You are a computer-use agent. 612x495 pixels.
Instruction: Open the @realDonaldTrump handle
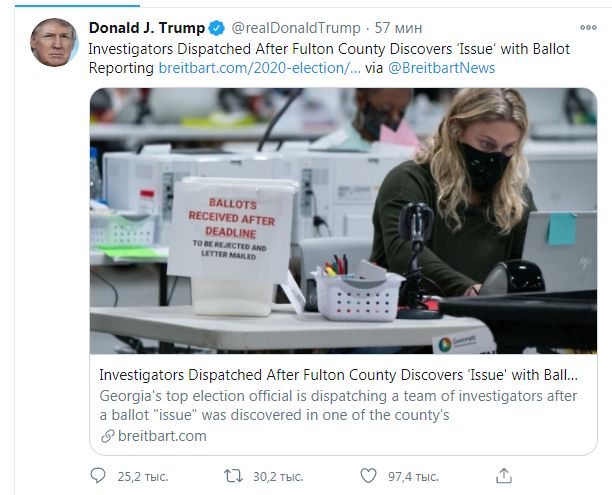point(298,27)
